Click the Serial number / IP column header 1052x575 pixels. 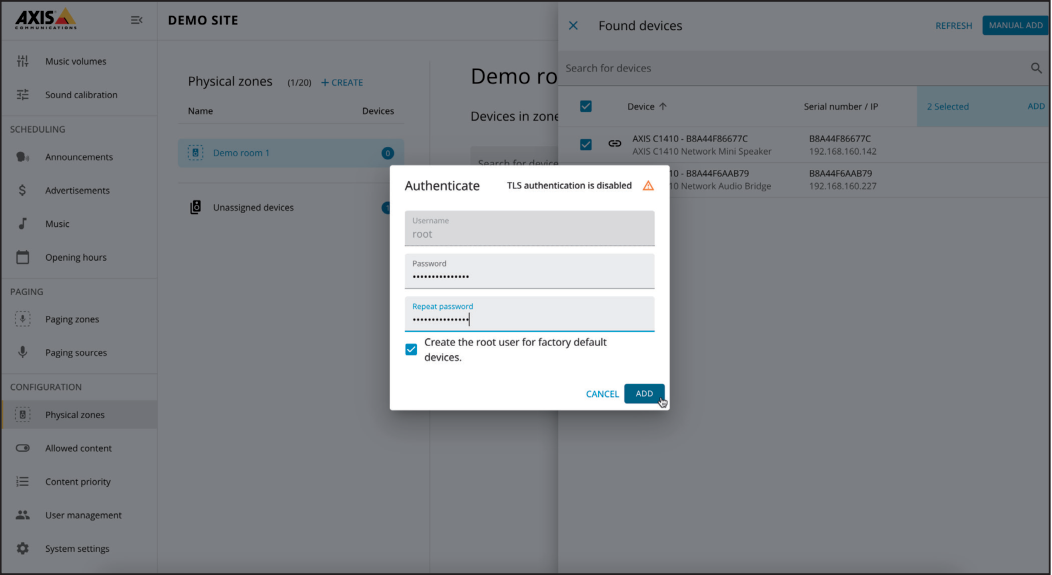point(841,107)
